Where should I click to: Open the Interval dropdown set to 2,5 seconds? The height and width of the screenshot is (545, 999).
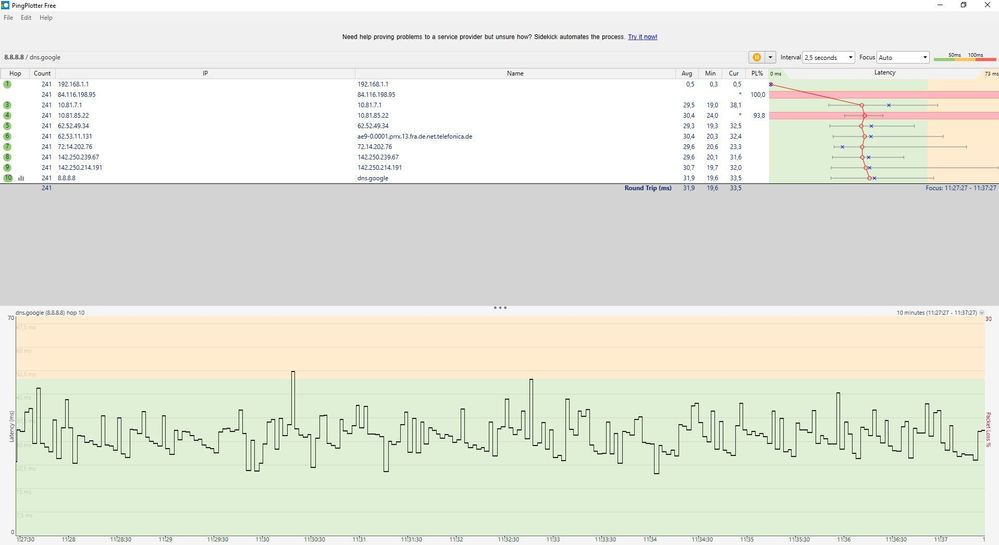click(x=829, y=57)
